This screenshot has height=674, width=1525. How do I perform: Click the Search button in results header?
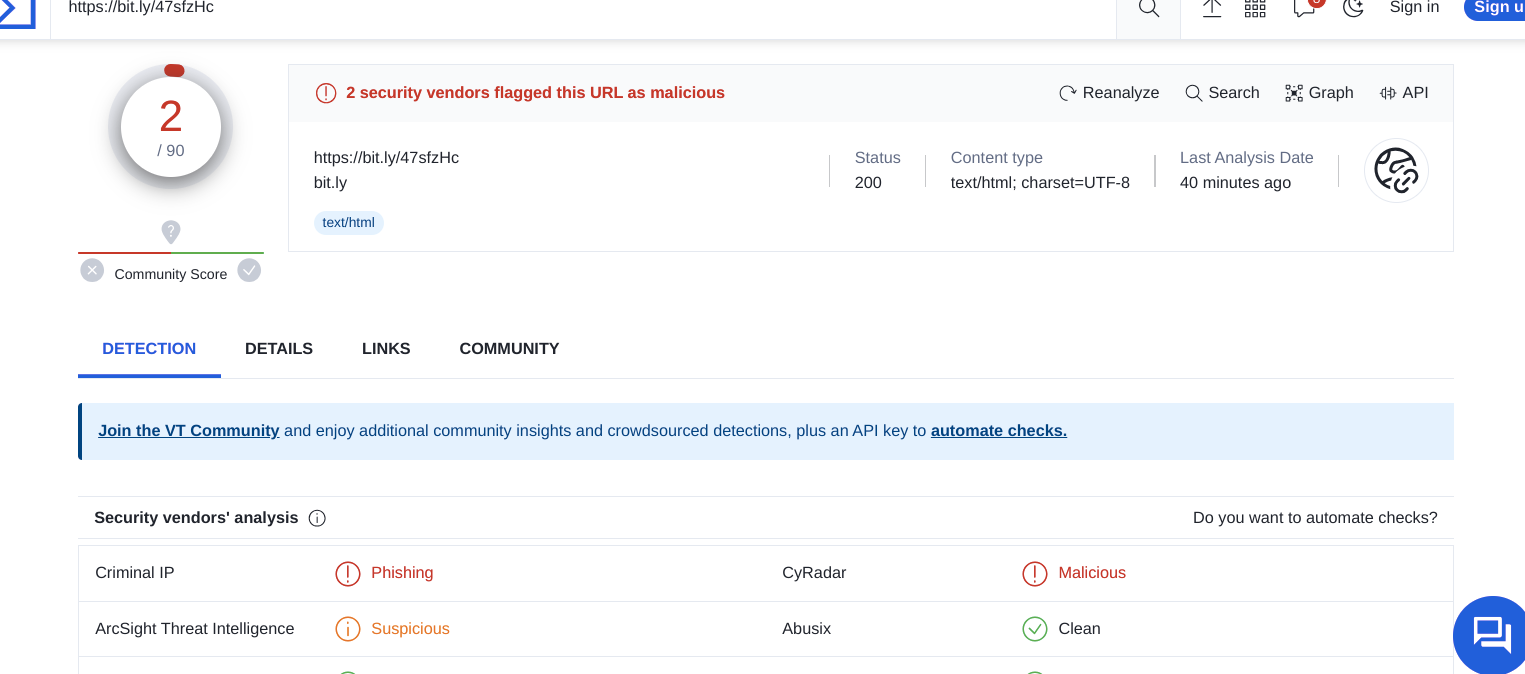(1222, 93)
